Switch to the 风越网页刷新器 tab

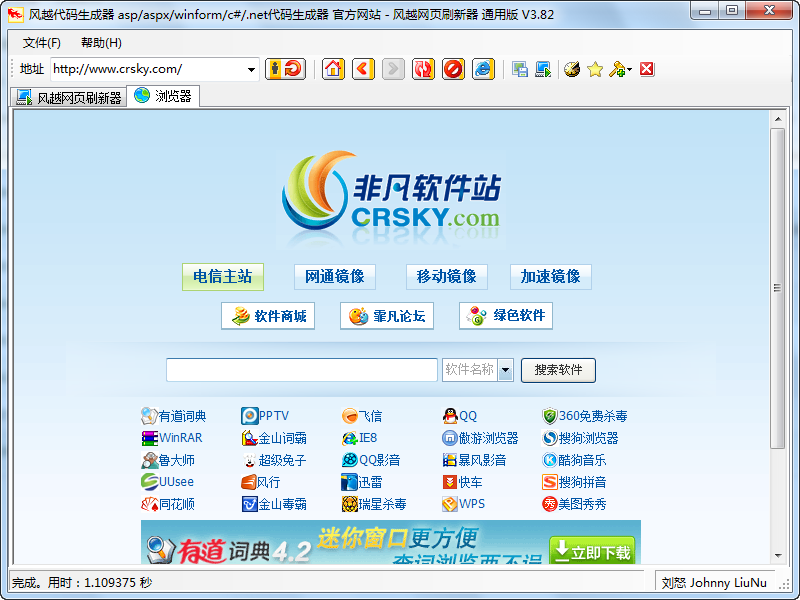pyautogui.click(x=69, y=97)
